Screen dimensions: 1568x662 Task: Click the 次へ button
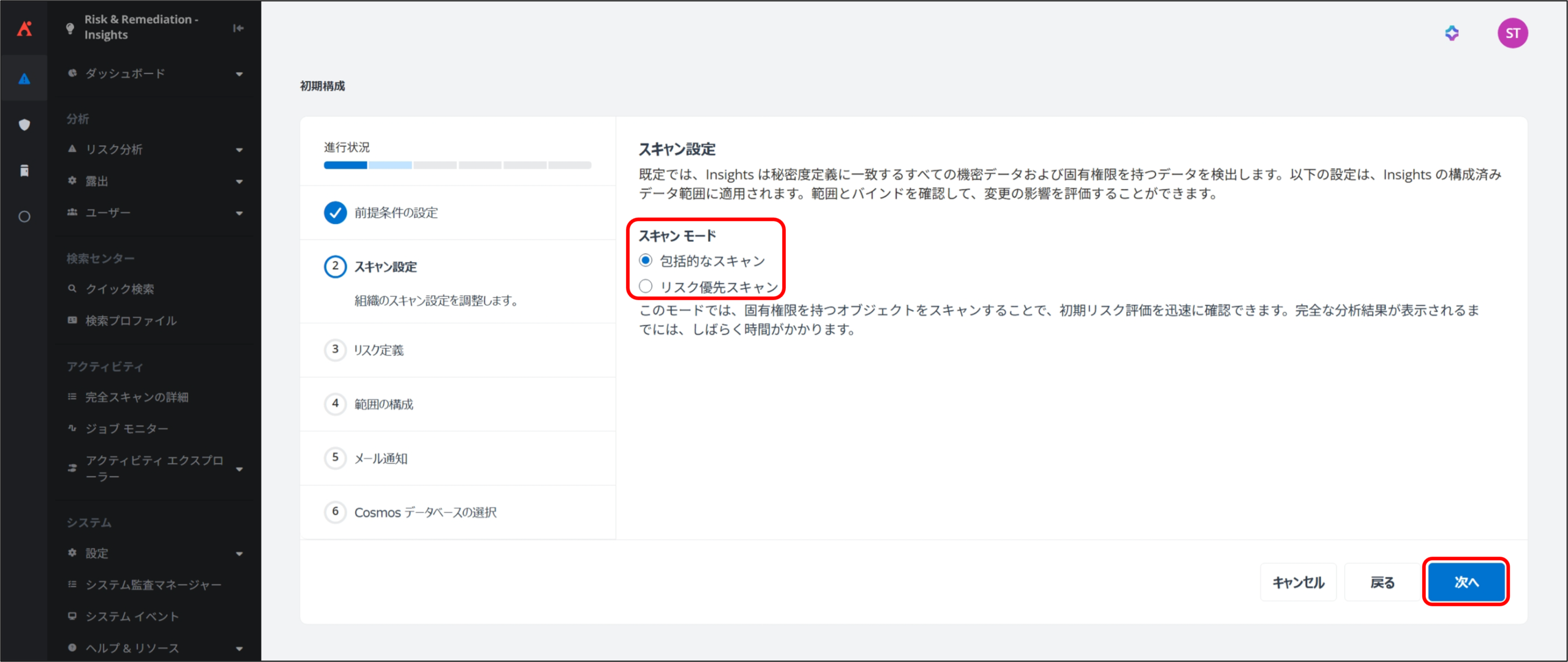pos(1466,582)
